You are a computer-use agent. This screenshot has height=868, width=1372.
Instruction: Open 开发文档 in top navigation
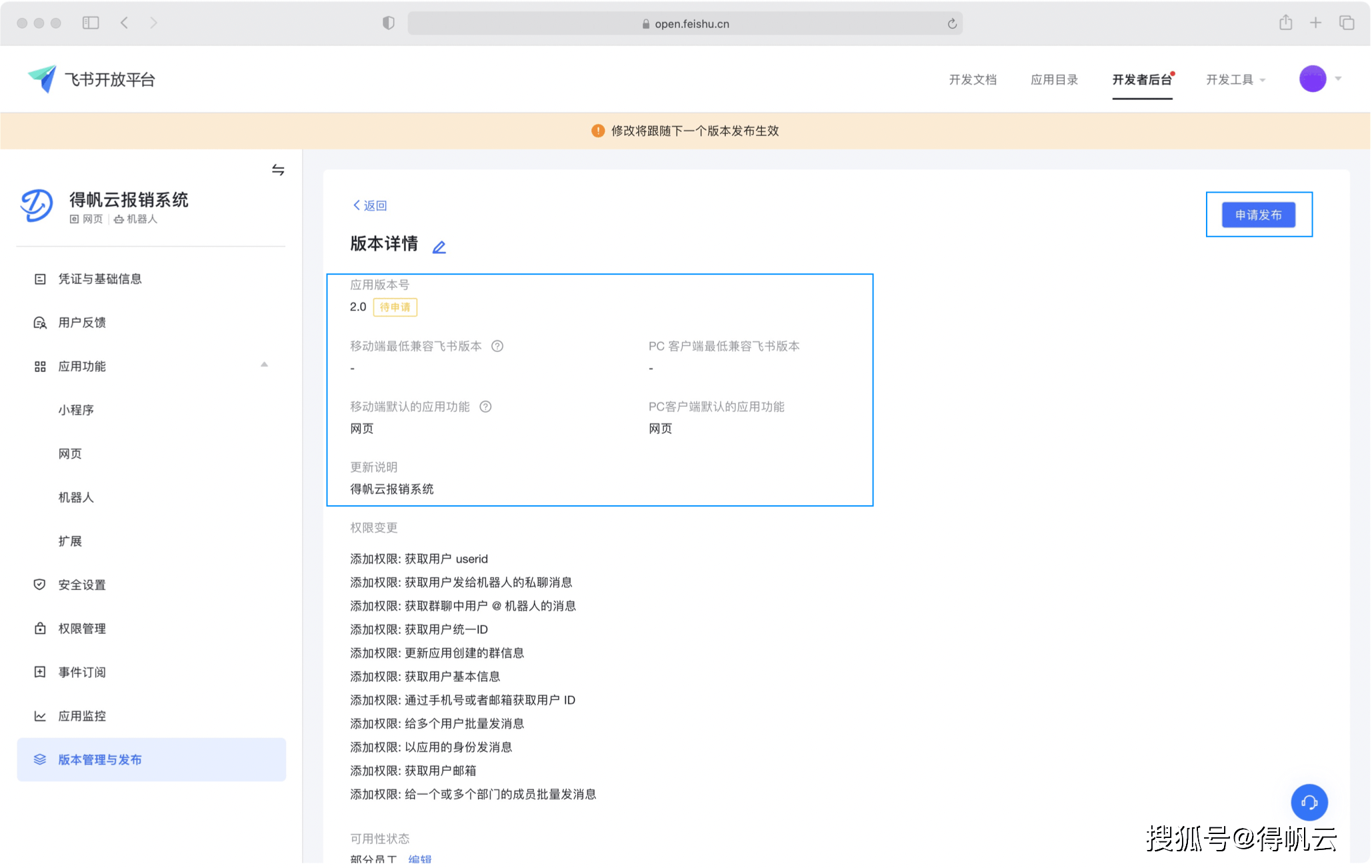pos(973,80)
